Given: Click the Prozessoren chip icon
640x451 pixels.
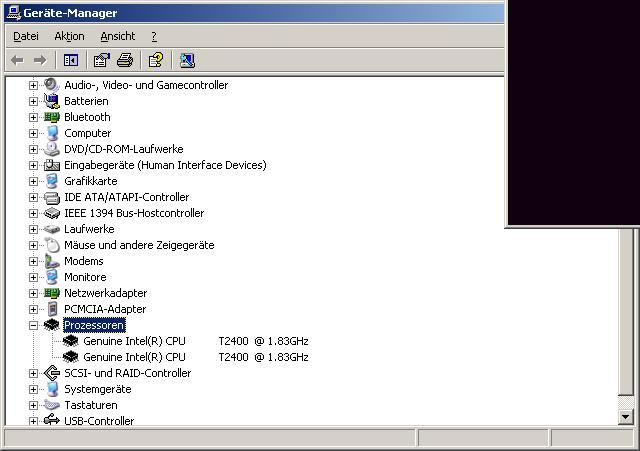Looking at the screenshot, I should [x=52, y=325].
